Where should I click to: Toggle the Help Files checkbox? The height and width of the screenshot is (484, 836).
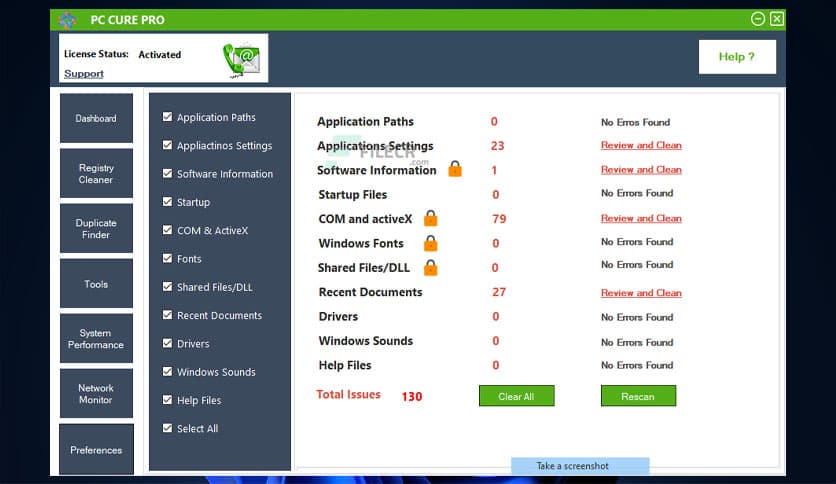click(x=167, y=399)
